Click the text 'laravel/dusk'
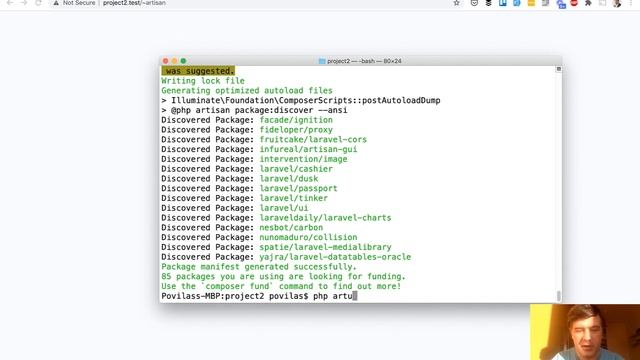The width and height of the screenshot is (640, 360). coord(289,179)
